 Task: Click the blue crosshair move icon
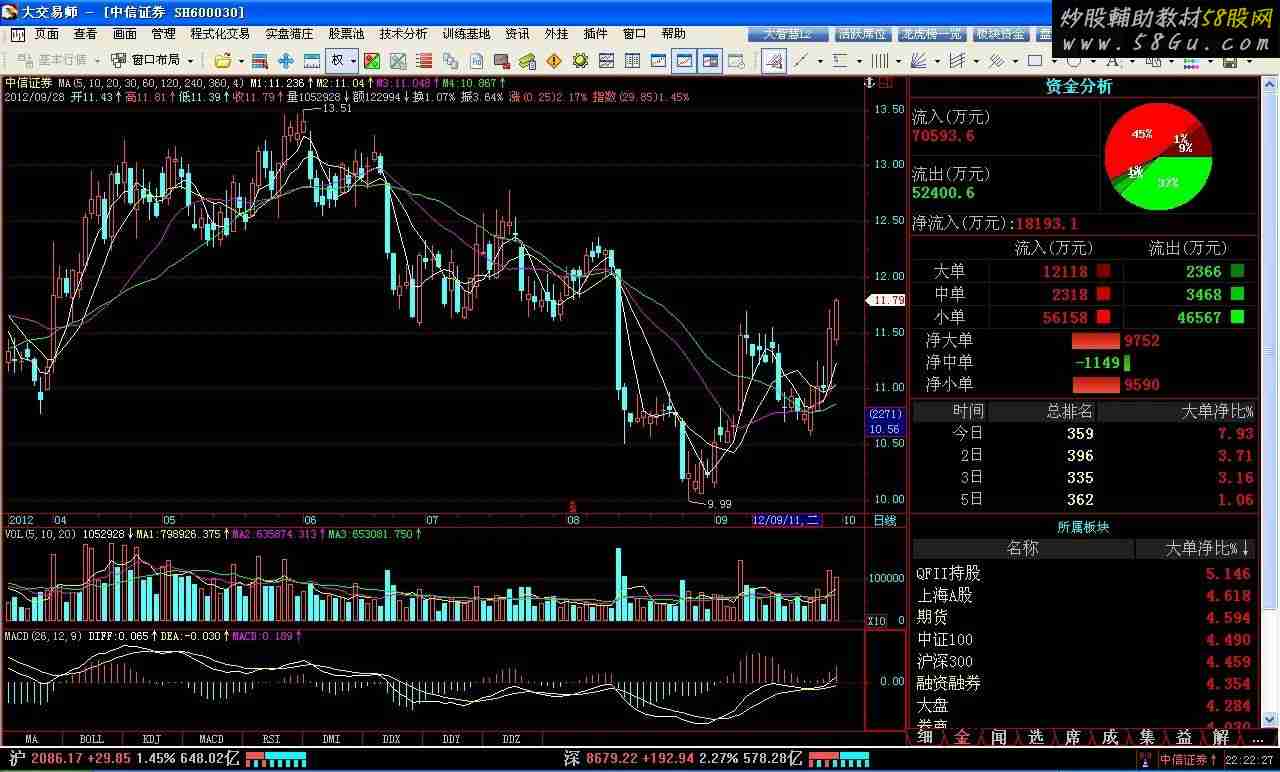[286, 60]
